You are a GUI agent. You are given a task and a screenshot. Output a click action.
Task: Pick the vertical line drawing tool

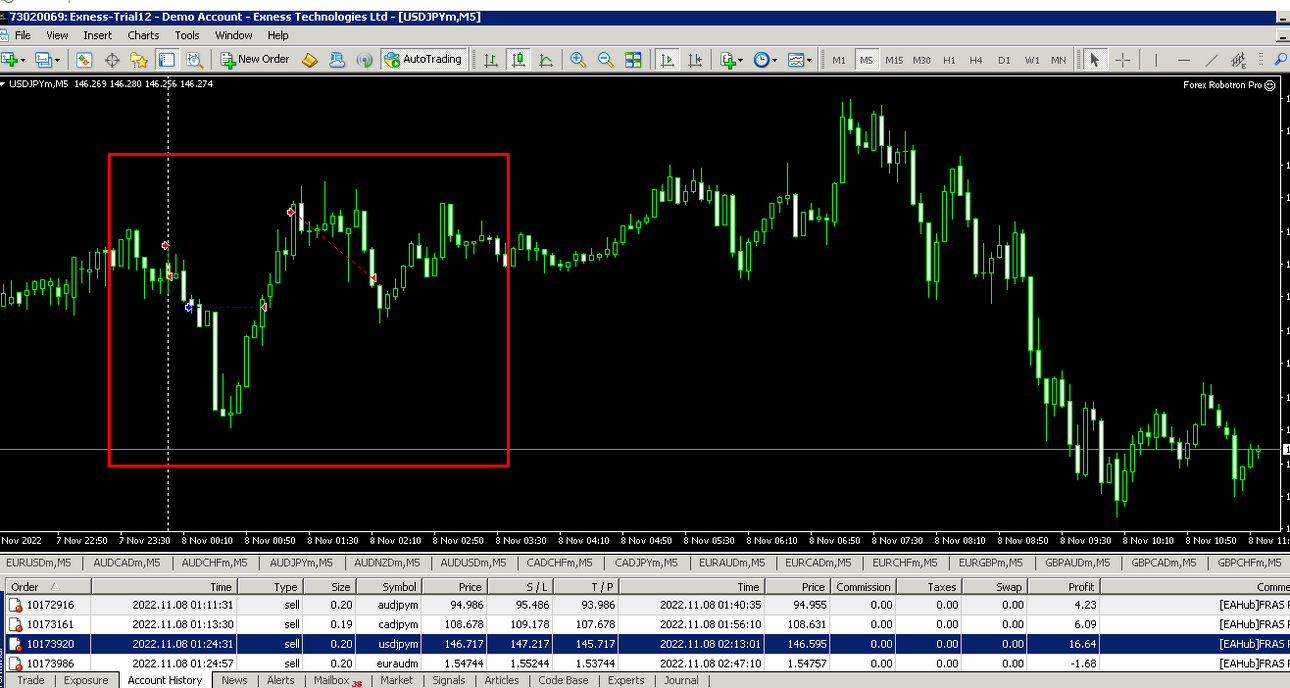tap(1157, 60)
